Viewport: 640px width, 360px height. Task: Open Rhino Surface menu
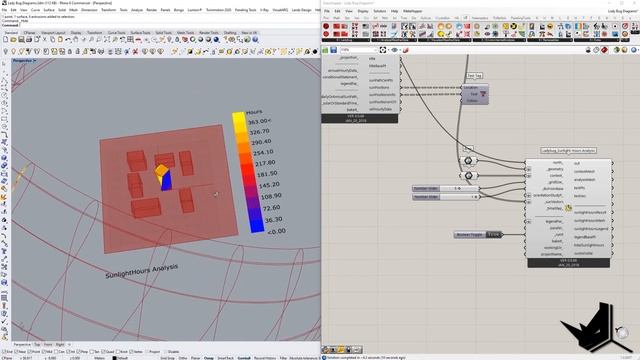pyautogui.click(x=49, y=10)
